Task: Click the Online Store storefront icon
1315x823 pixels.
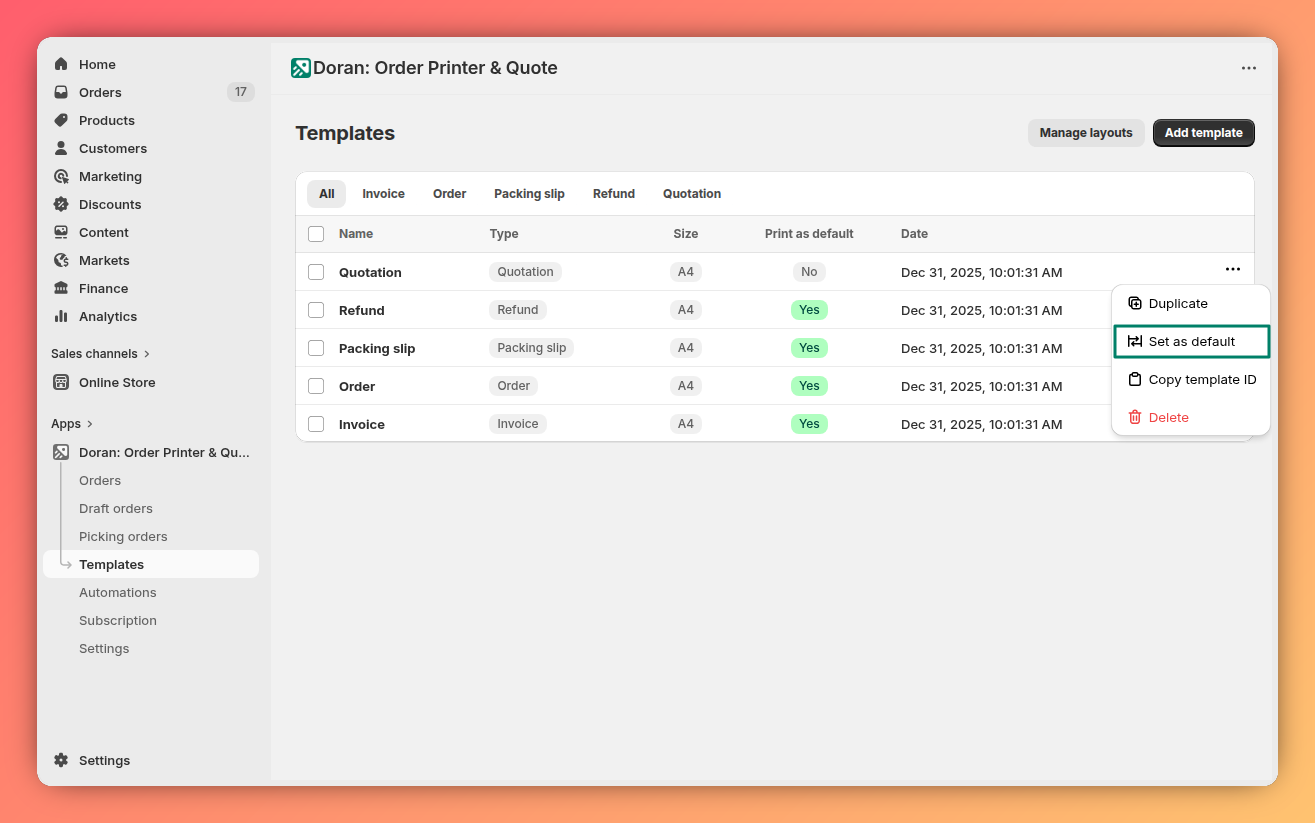Action: [61, 382]
